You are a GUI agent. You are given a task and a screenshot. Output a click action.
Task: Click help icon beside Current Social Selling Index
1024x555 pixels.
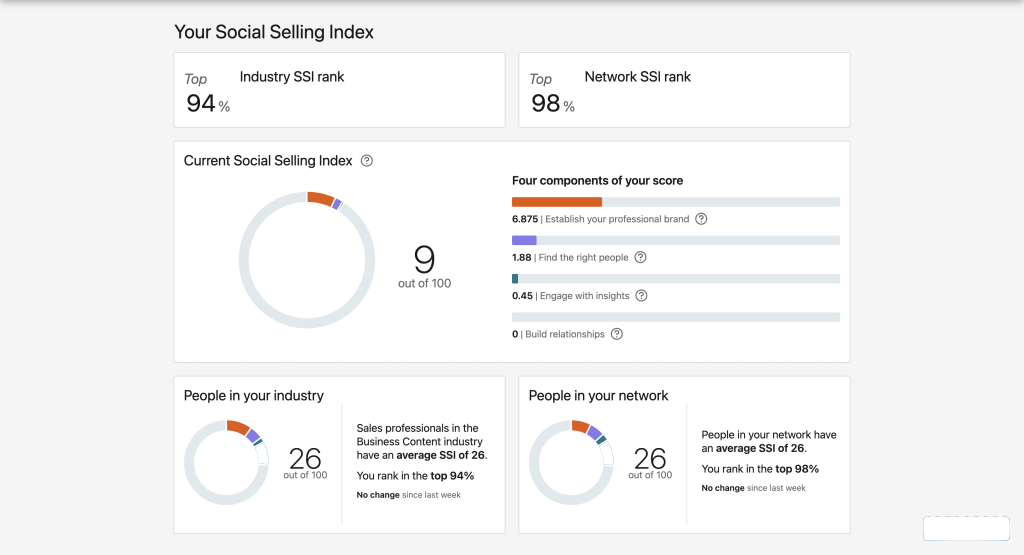(367, 161)
